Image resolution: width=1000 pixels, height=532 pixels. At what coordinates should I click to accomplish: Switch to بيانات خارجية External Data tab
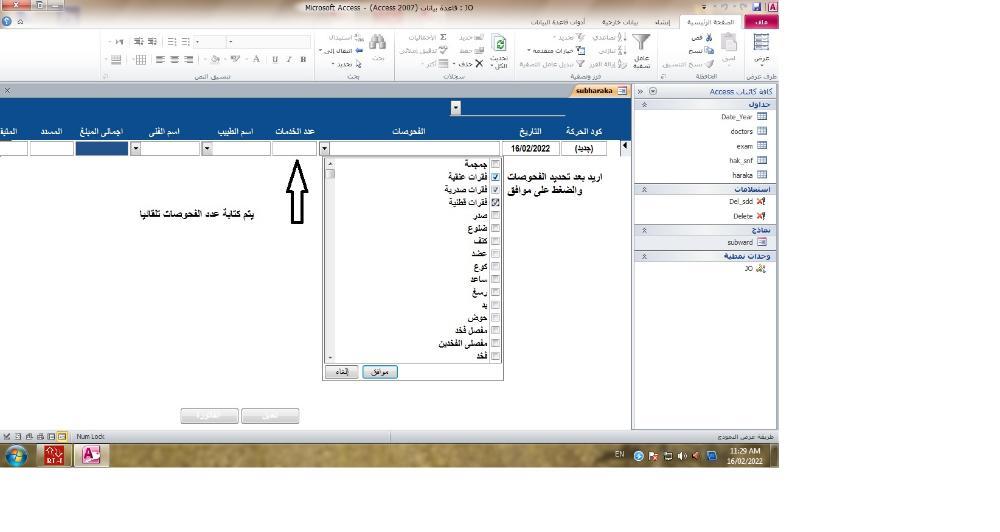point(619,22)
